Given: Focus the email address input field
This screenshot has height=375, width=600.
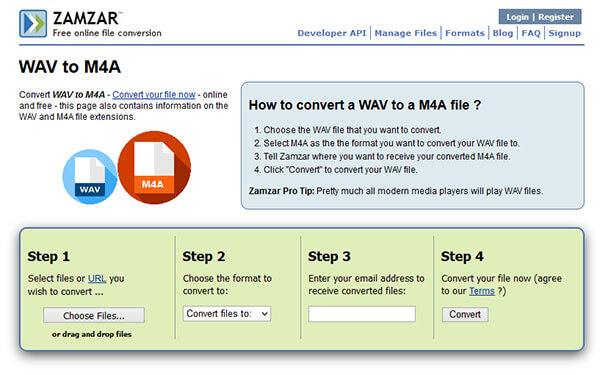Looking at the screenshot, I should [362, 314].
